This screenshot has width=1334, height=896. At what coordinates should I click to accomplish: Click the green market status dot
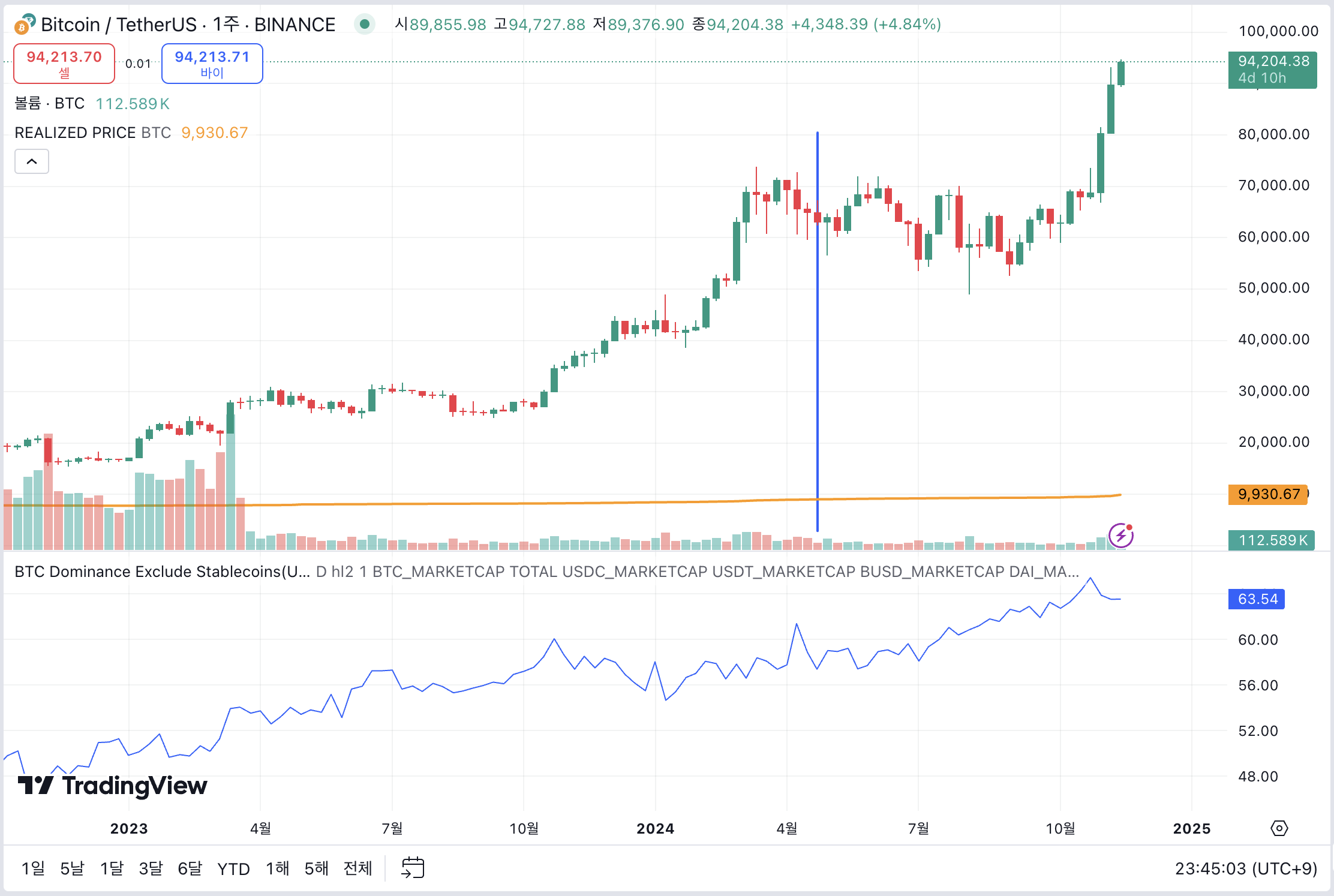point(365,25)
